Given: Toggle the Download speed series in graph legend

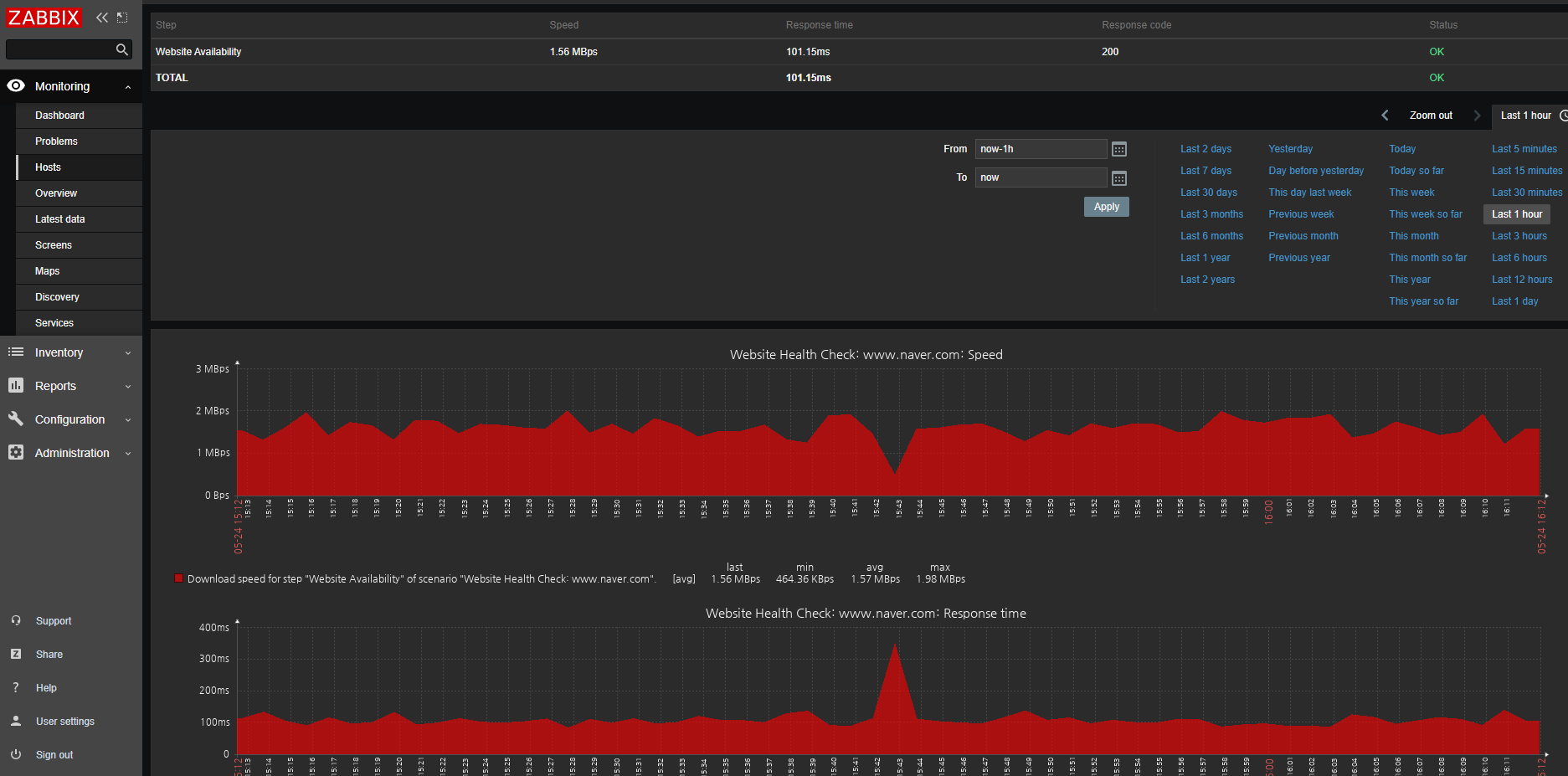Looking at the screenshot, I should point(178,578).
